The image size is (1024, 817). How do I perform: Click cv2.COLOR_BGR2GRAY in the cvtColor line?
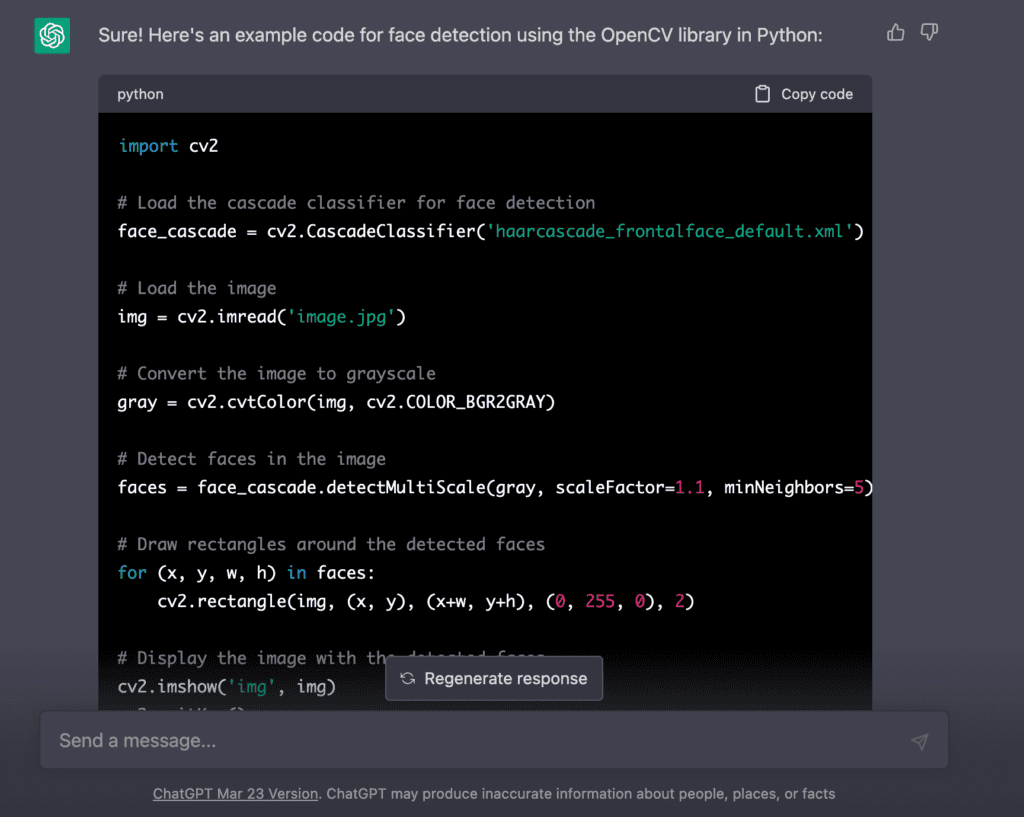click(x=460, y=402)
